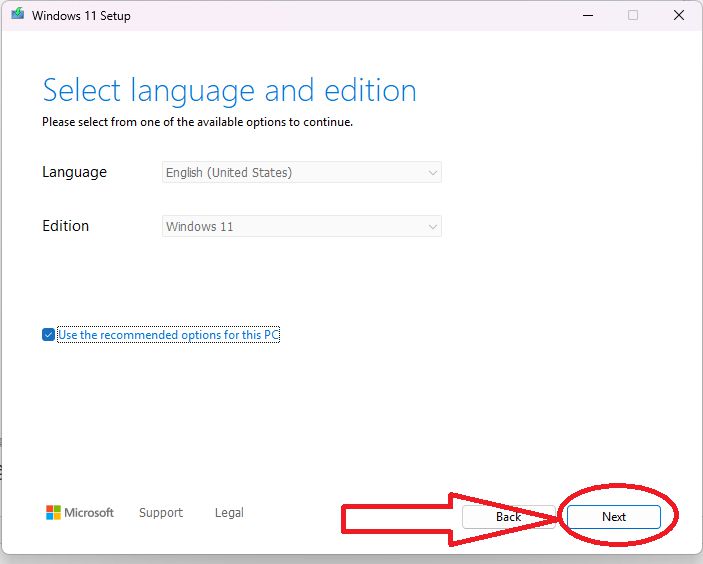Click the 'Use the recommended options for this PC' label
Screen dimensions: 703x564
[x=168, y=335]
